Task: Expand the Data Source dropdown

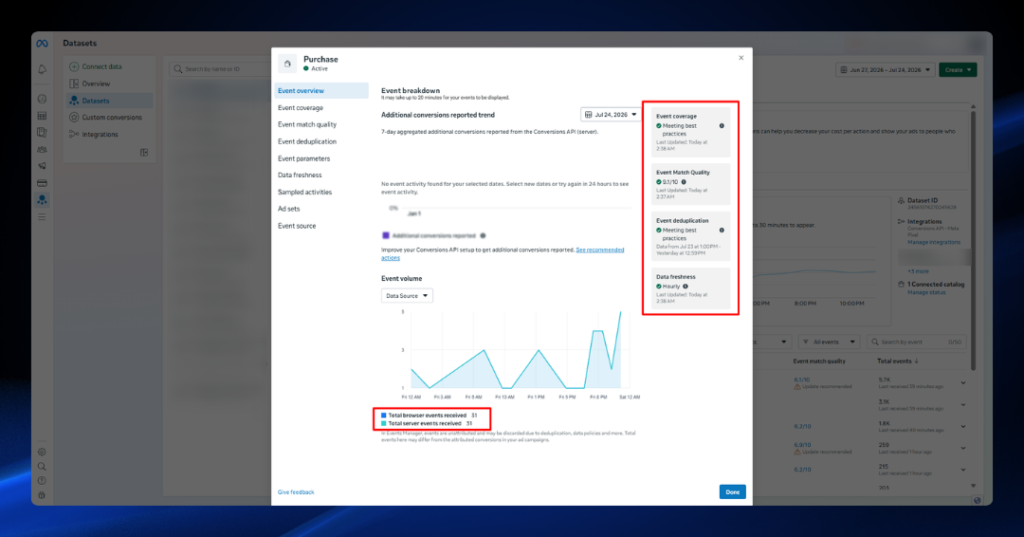Action: coord(406,295)
